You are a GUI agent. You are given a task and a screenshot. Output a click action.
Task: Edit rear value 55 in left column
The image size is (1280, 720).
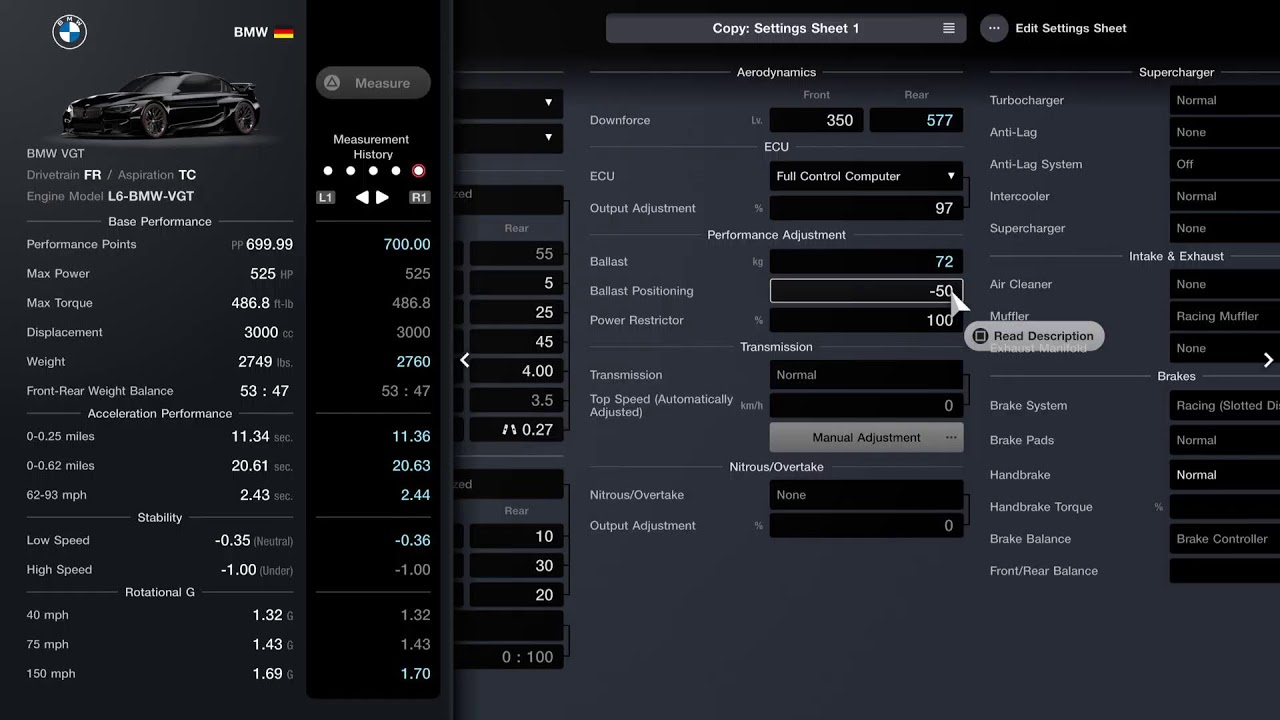click(x=516, y=254)
